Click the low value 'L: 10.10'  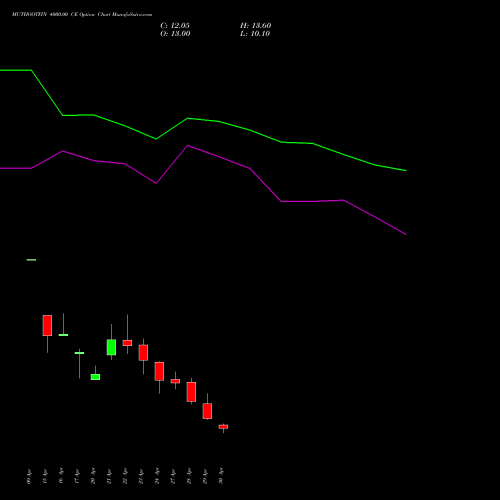(x=255, y=34)
